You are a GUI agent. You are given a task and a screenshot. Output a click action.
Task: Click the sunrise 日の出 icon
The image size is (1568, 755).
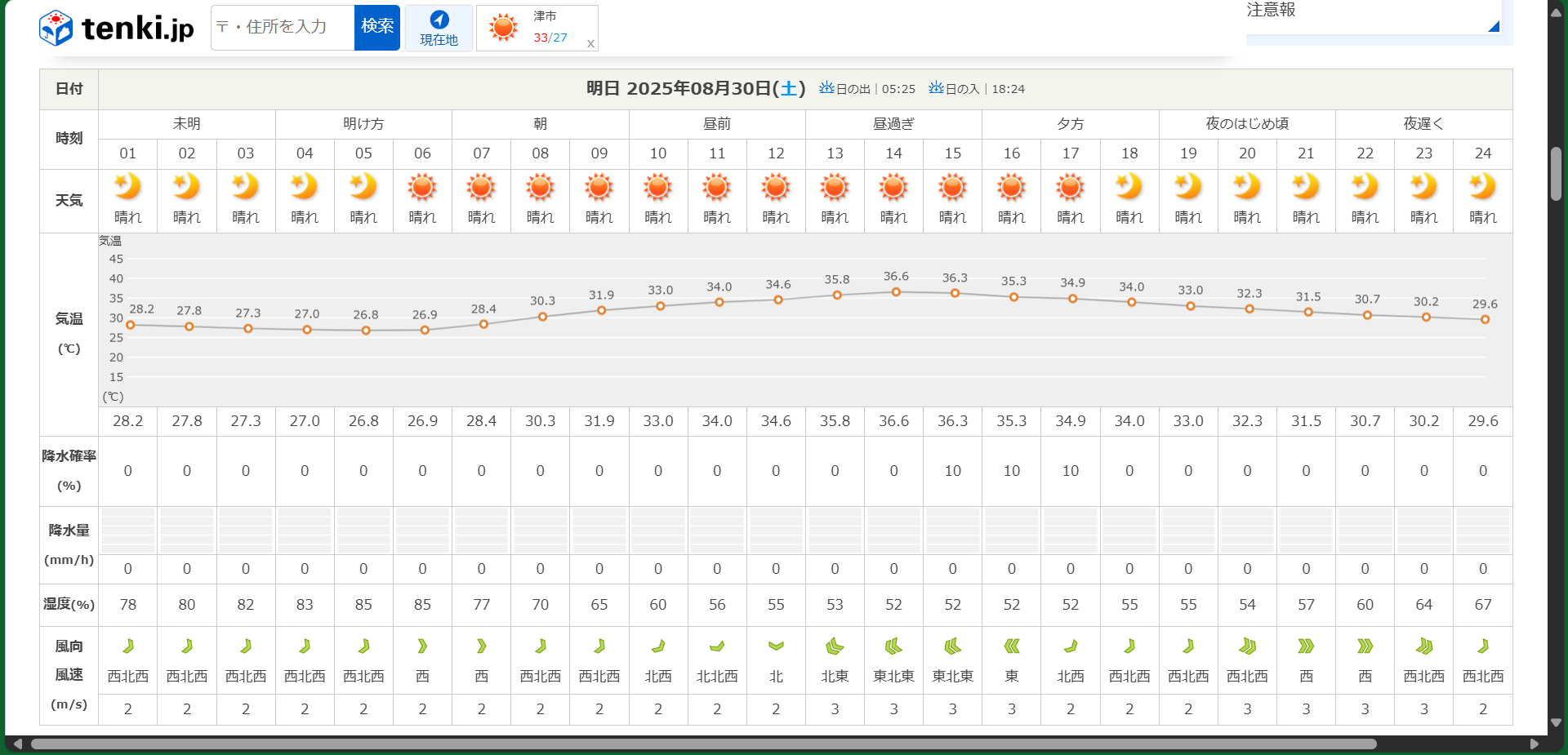coord(826,87)
